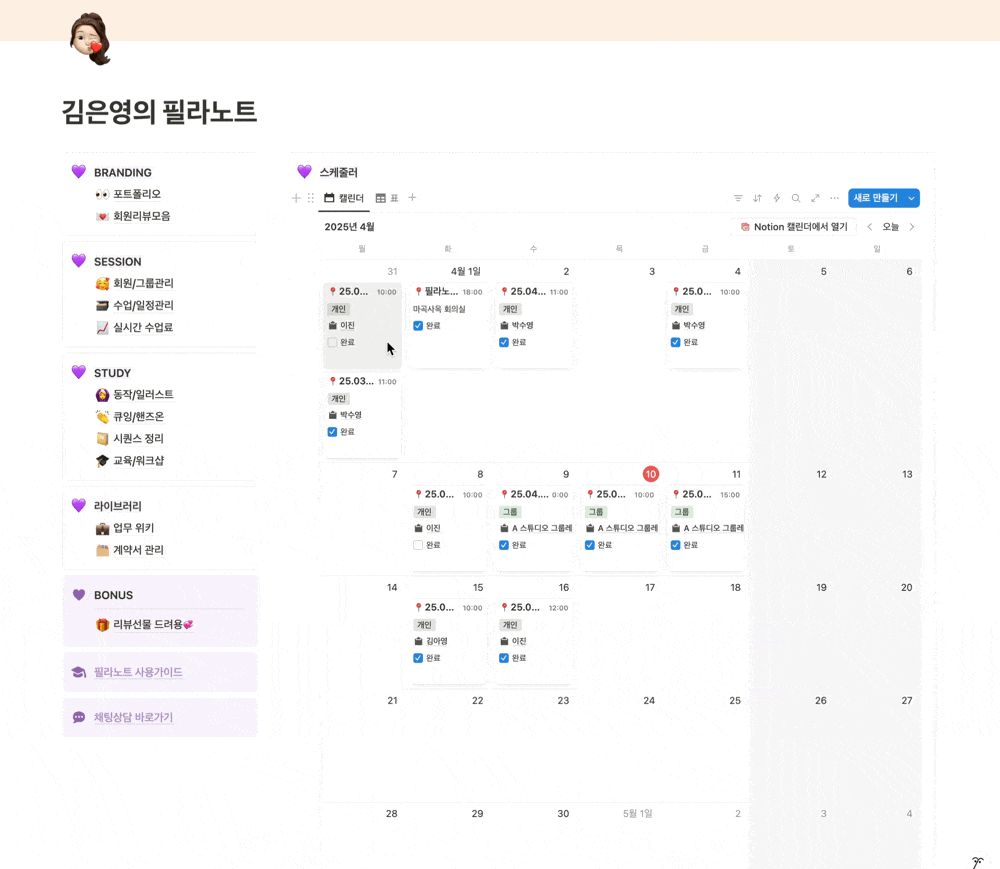Open 시퀀스 정리 page link
Screen dimensions: 1000x869
click(138, 439)
